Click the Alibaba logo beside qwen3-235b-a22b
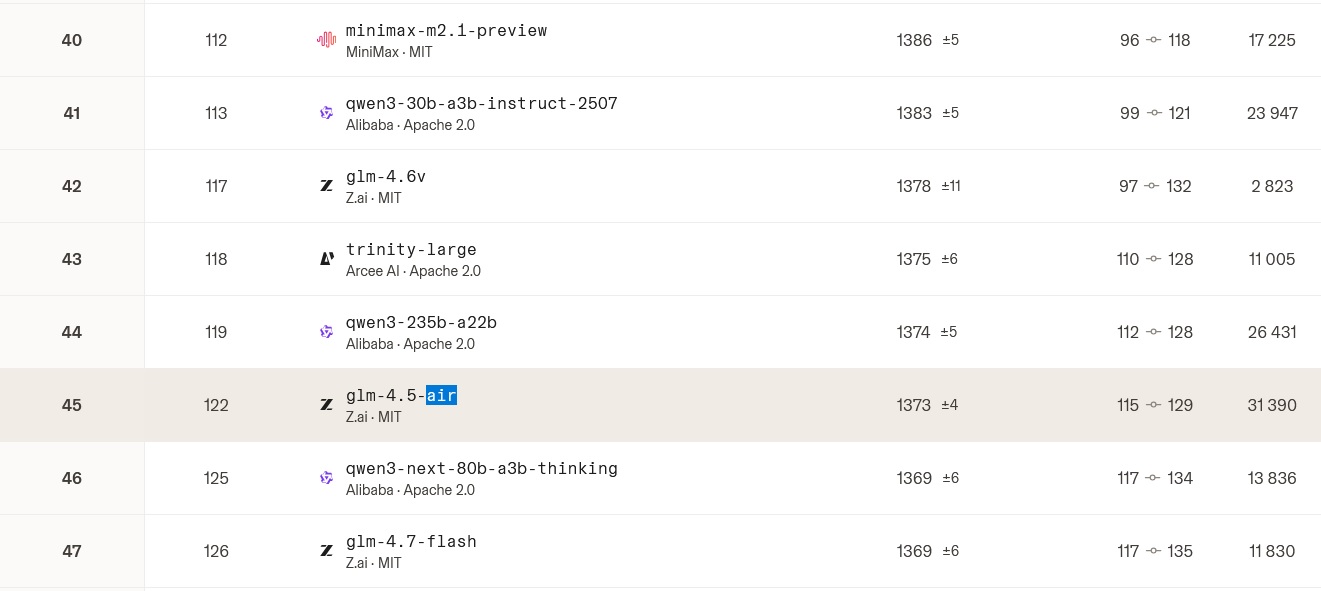Screen dimensions: 1321x591 click(x=326, y=332)
